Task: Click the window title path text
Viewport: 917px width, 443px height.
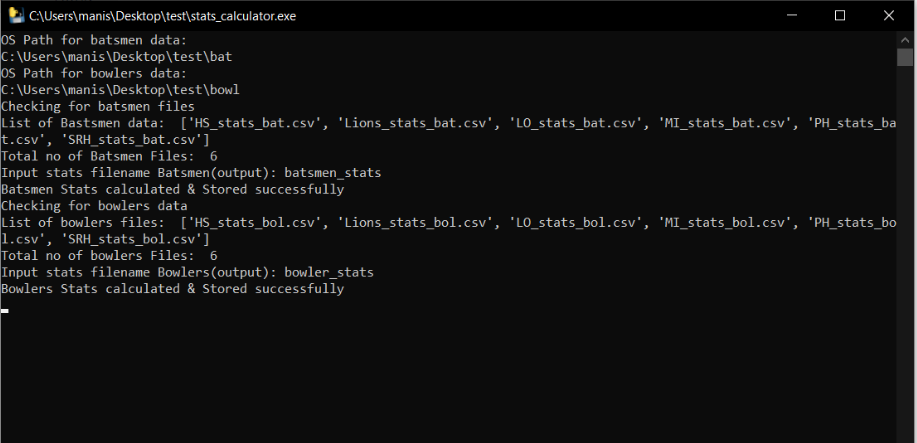Action: (163, 16)
